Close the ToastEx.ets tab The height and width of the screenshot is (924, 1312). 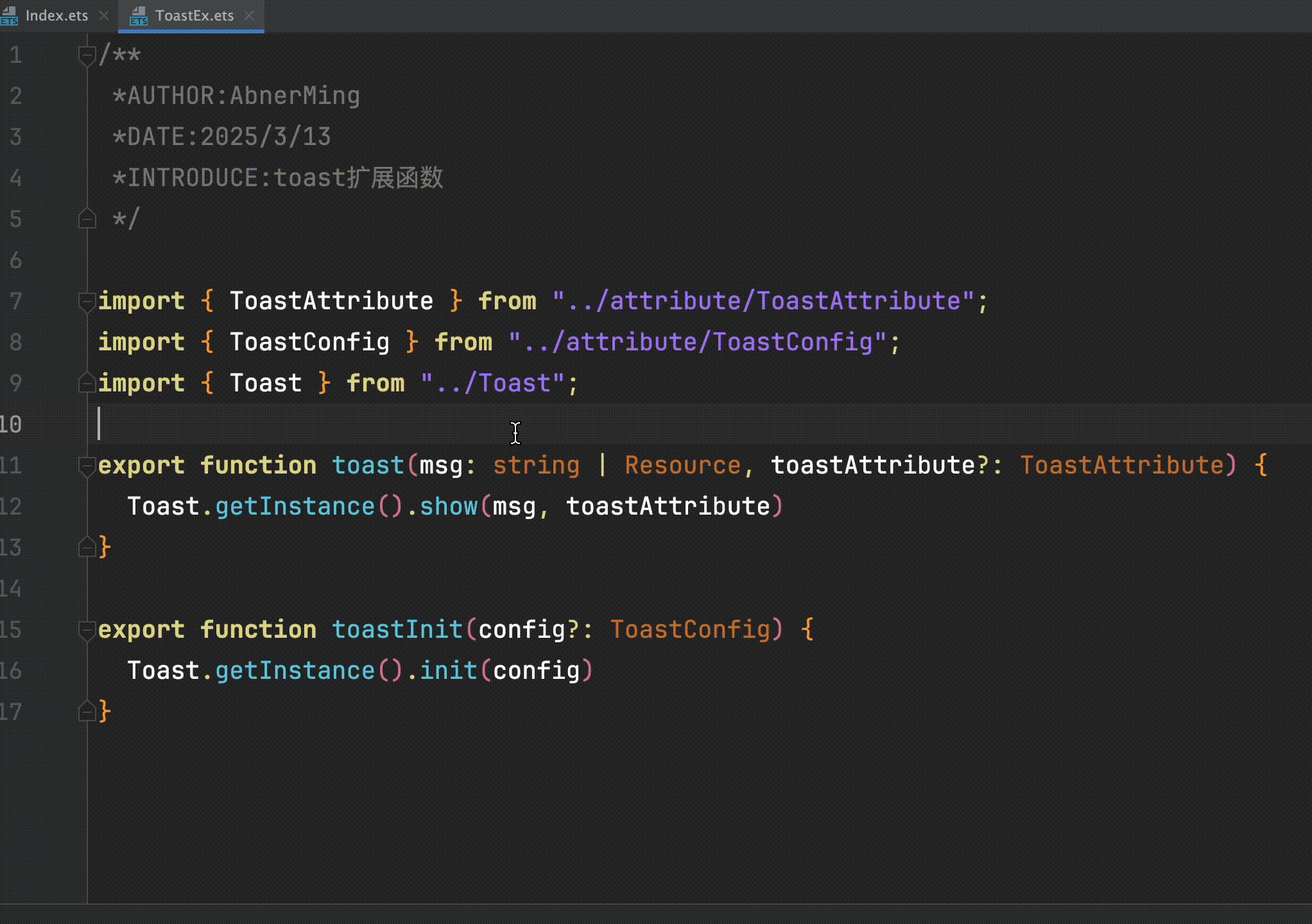point(250,15)
